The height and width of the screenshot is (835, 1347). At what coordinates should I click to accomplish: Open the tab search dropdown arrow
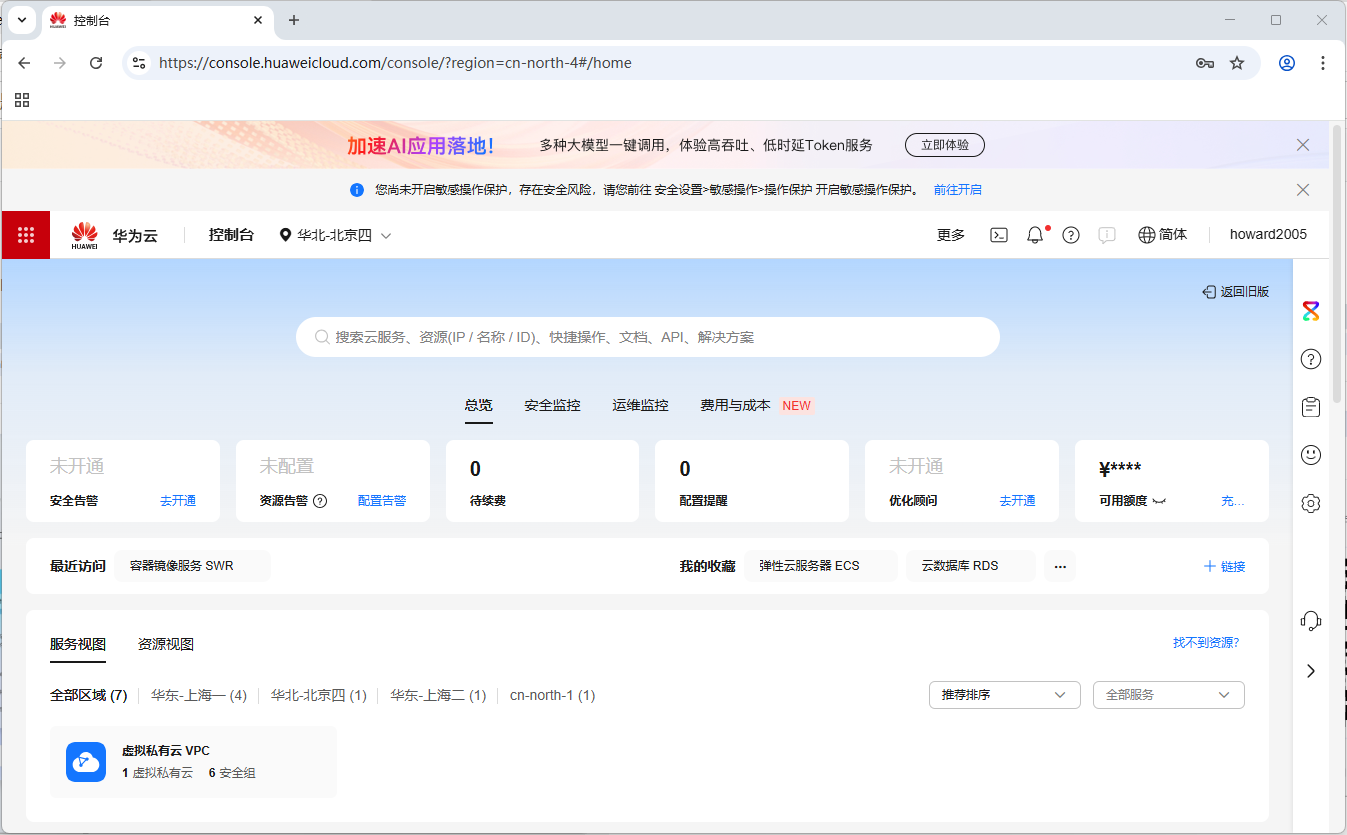pos(22,20)
